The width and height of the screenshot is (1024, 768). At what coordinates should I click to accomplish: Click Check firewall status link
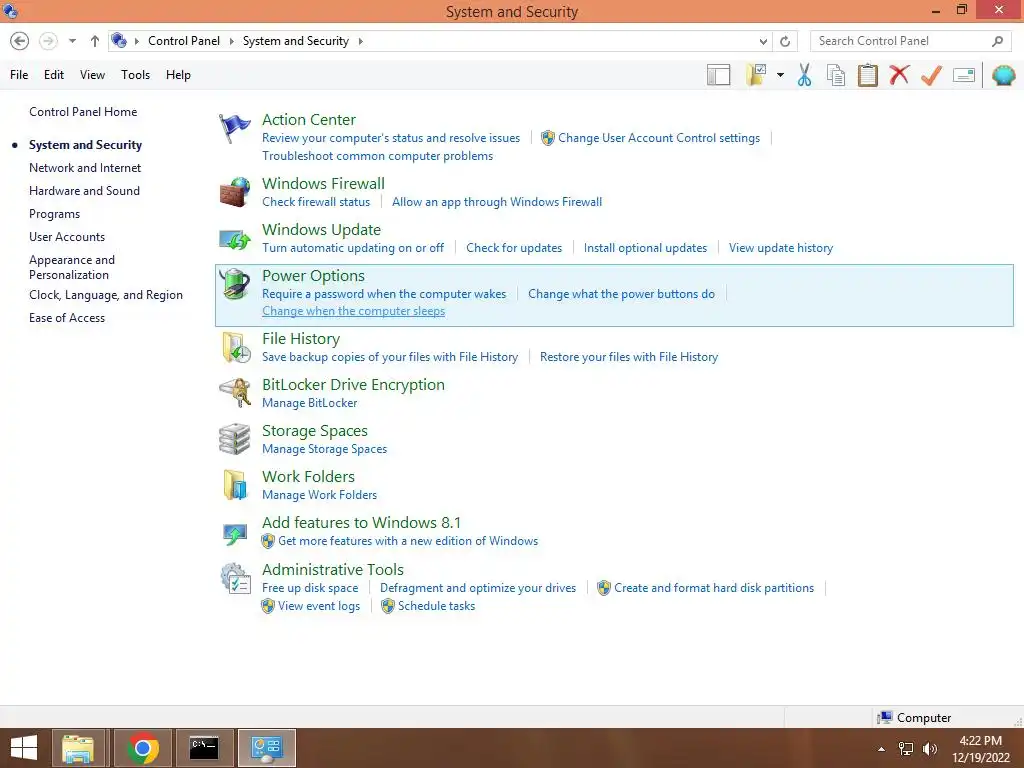(316, 202)
